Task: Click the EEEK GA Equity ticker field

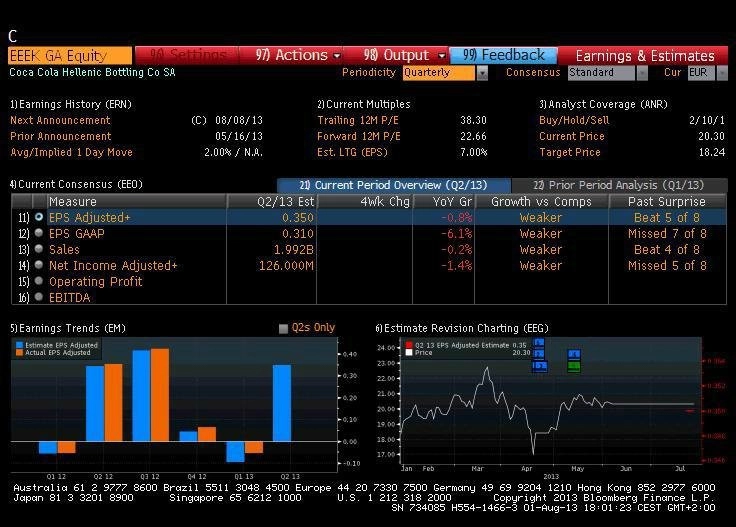Action: [70, 55]
